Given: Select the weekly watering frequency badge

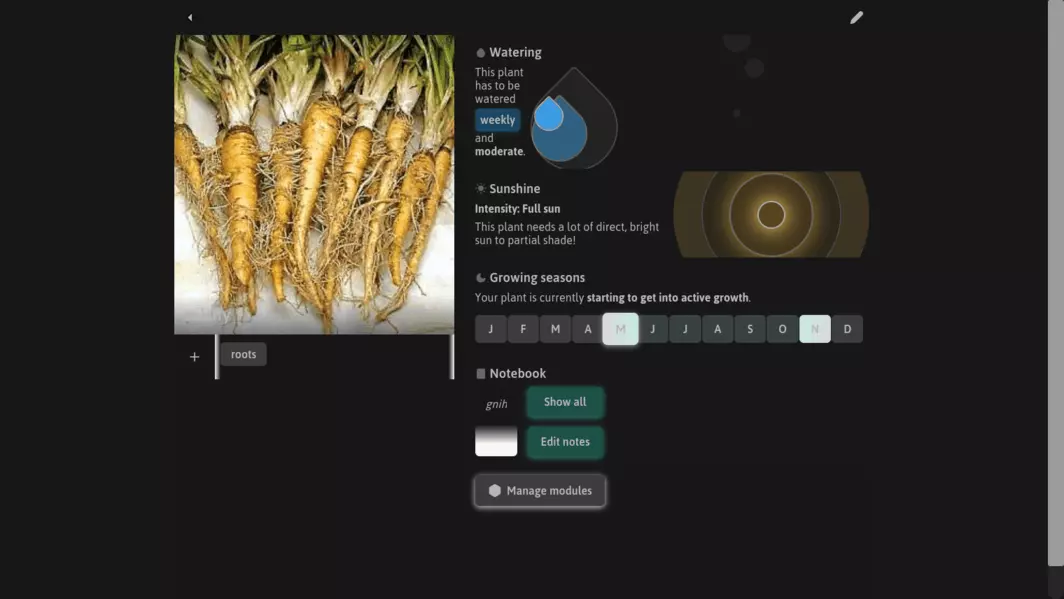Looking at the screenshot, I should (497, 120).
